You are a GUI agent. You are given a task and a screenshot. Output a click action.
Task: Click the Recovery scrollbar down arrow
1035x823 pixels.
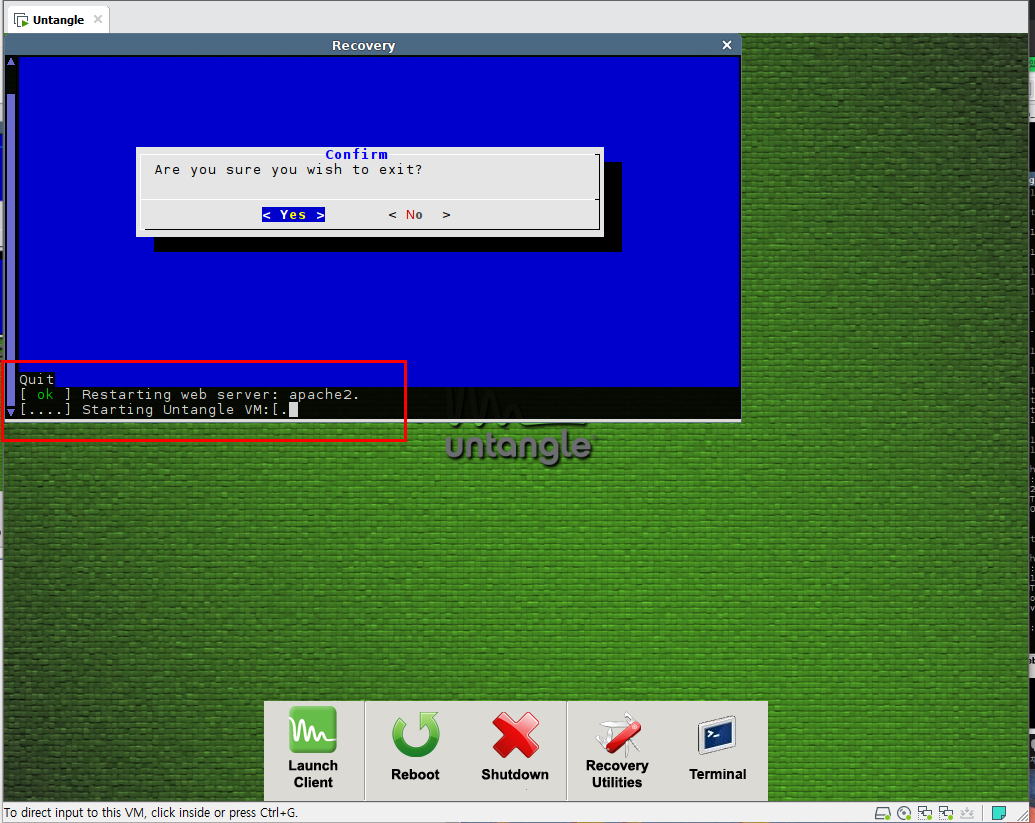click(11, 412)
